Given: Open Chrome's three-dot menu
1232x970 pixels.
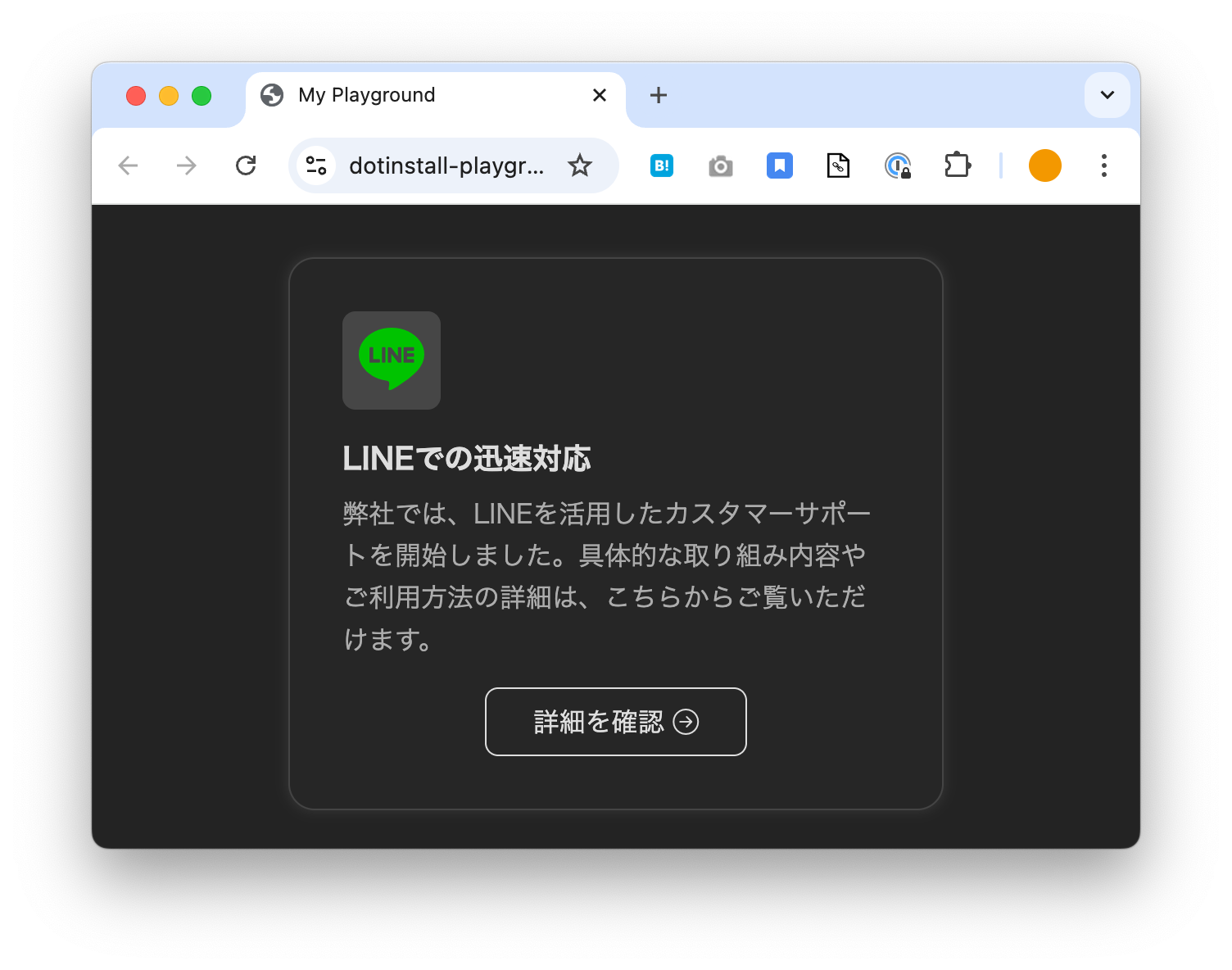Looking at the screenshot, I should [x=1103, y=165].
